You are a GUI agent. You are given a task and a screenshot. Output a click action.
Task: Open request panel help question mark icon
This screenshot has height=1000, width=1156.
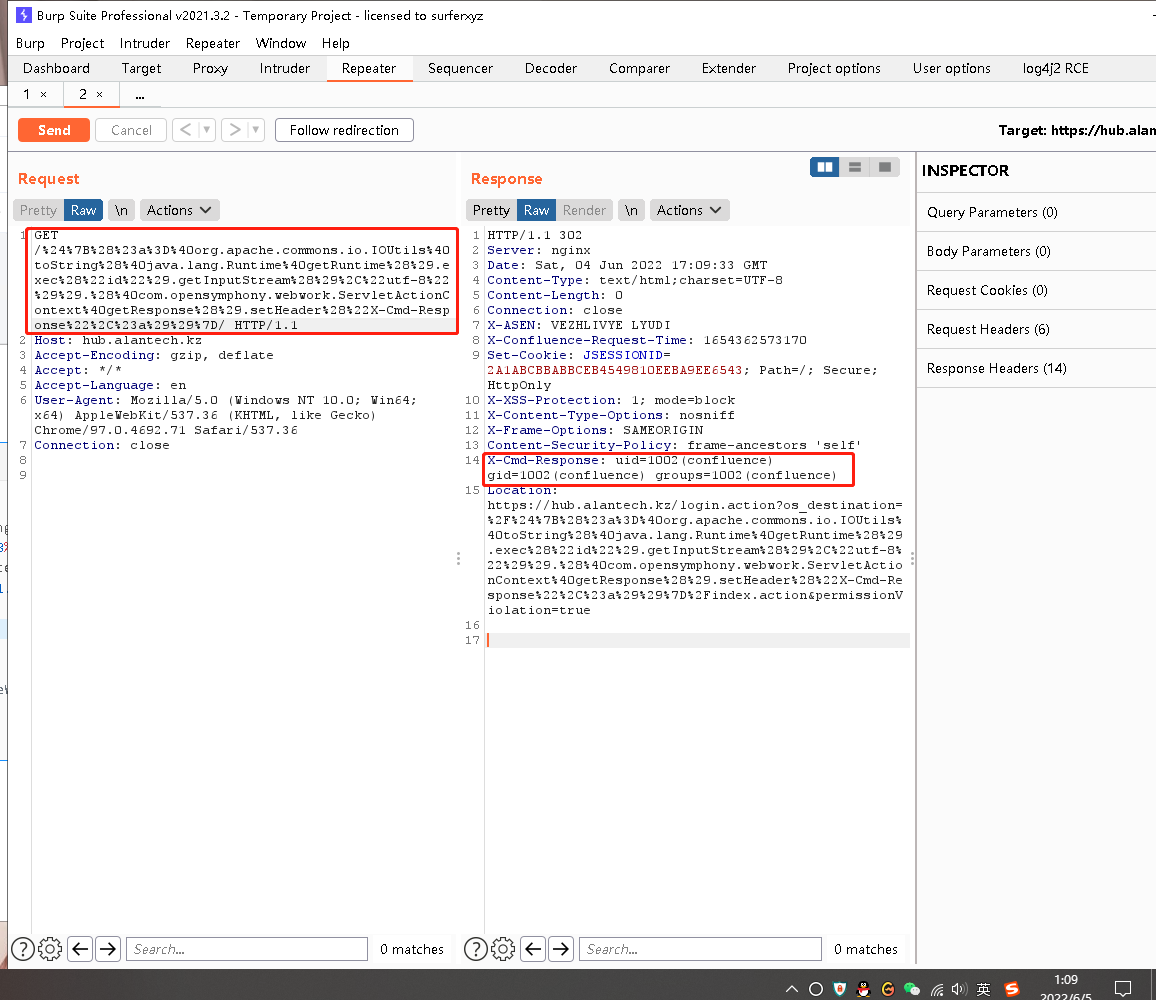23,949
